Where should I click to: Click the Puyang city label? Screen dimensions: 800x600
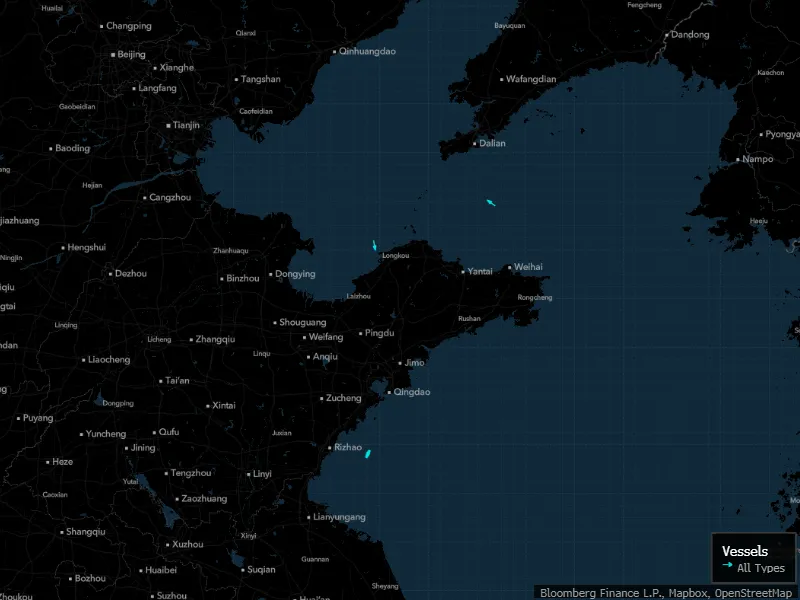[x=38, y=418]
